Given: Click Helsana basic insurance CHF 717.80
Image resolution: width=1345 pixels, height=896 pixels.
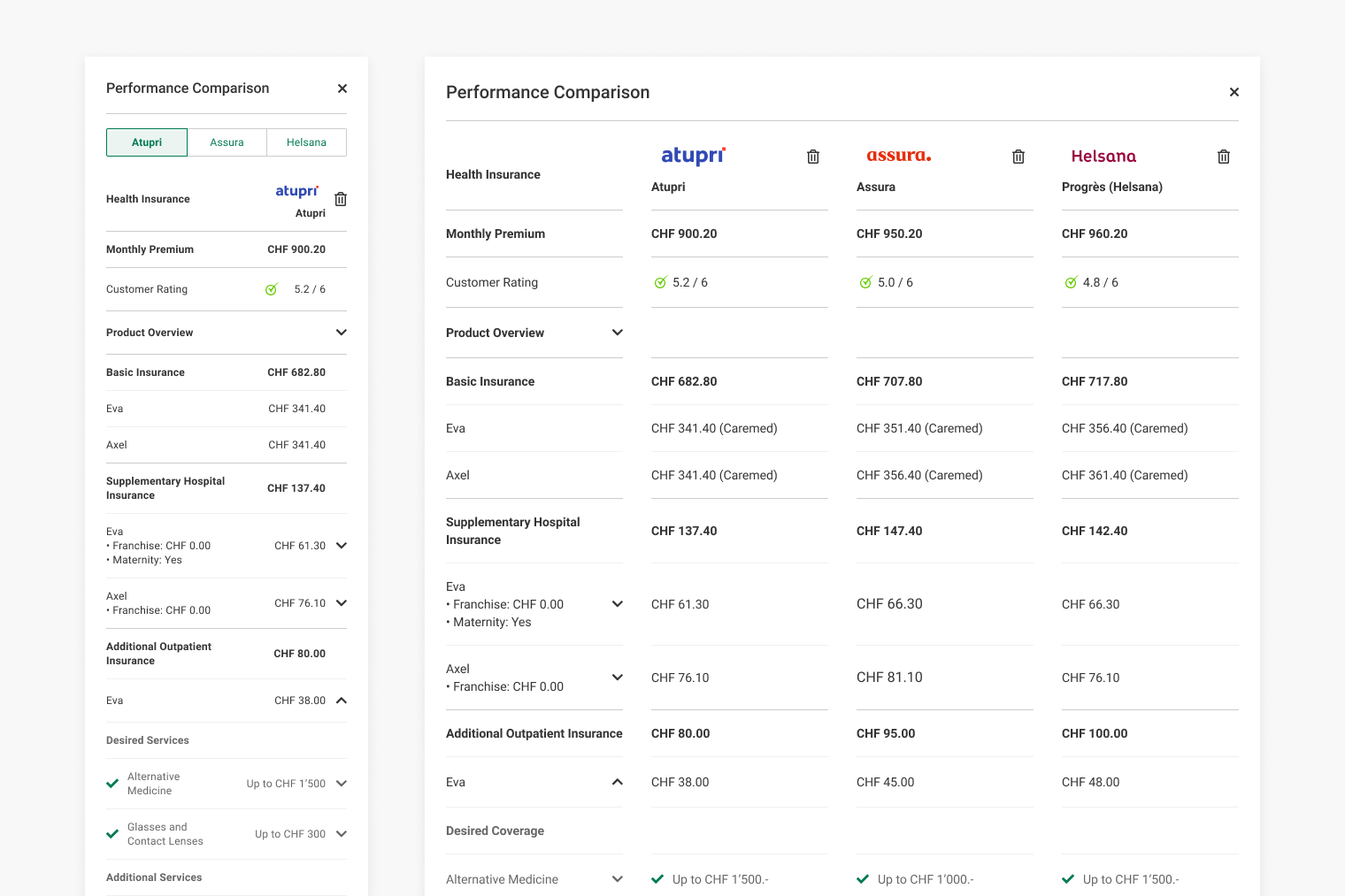Looking at the screenshot, I should 1095,381.
